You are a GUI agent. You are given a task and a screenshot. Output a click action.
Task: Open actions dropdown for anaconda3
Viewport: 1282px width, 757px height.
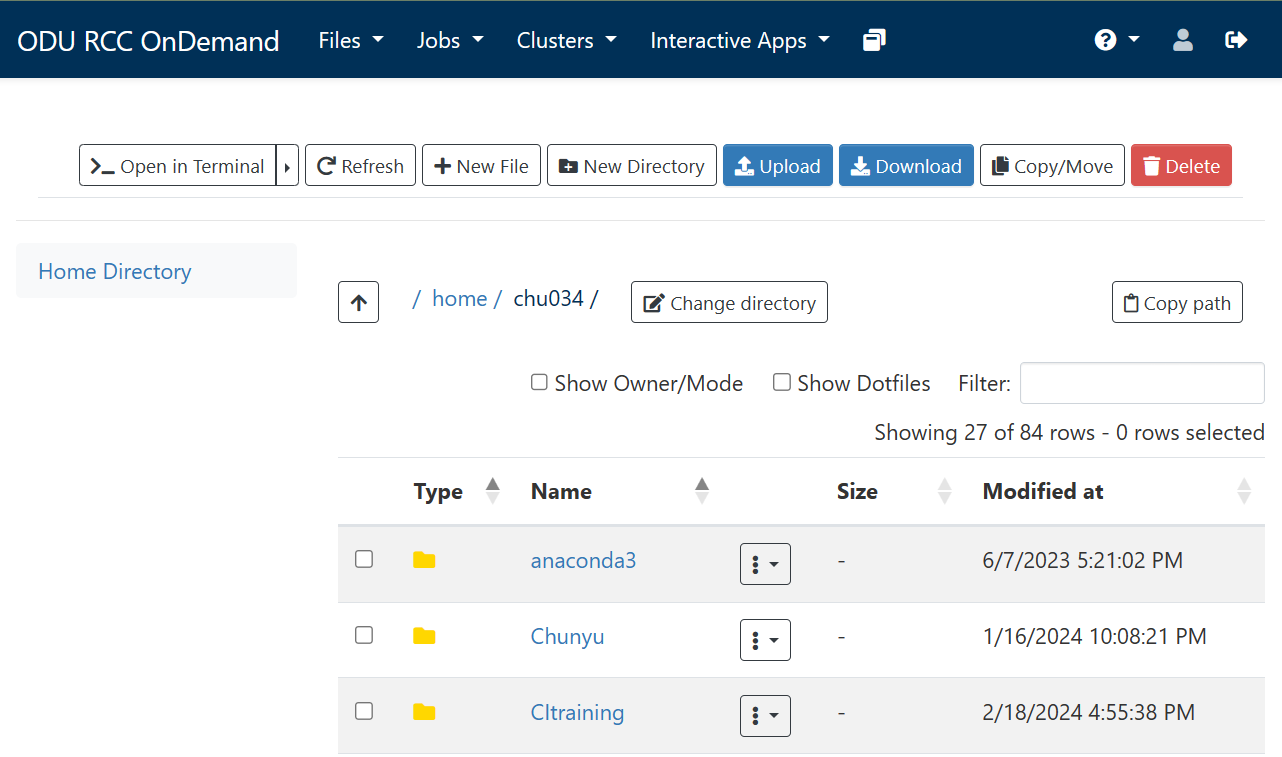point(765,564)
